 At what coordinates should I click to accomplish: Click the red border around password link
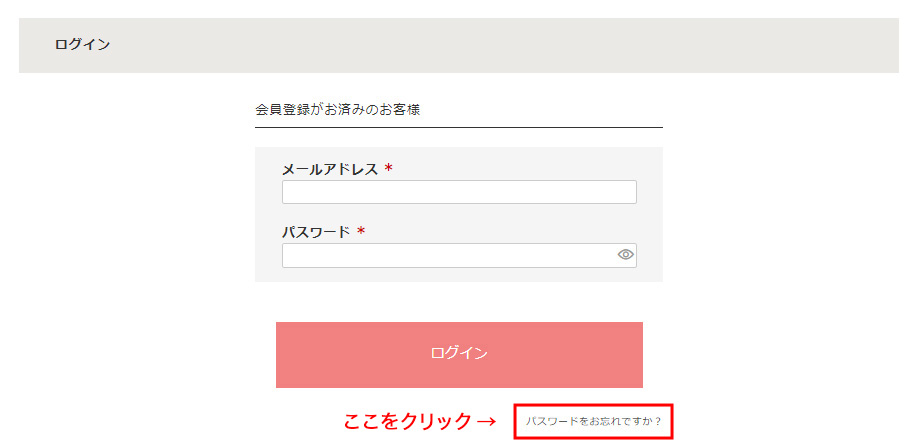(593, 404)
